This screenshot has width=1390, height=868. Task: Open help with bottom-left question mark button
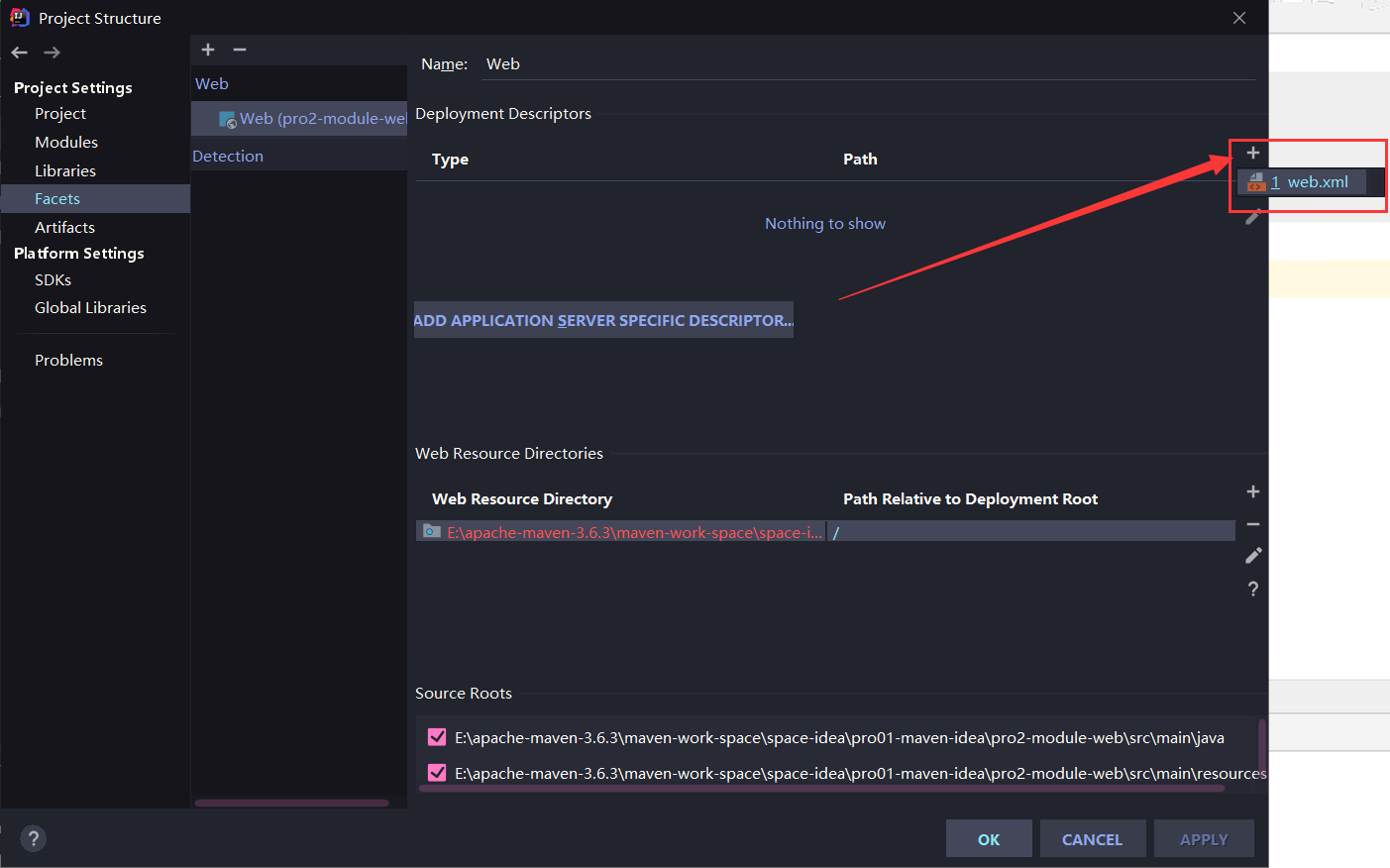33,838
